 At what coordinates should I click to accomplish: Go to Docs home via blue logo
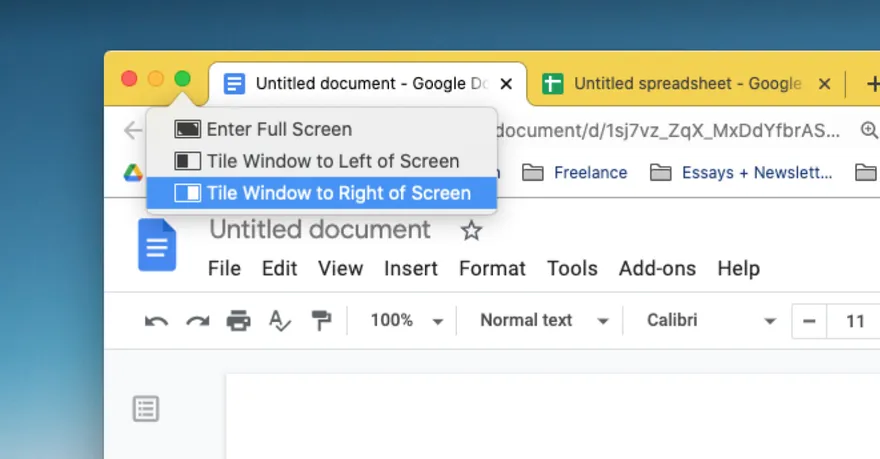pyautogui.click(x=157, y=246)
